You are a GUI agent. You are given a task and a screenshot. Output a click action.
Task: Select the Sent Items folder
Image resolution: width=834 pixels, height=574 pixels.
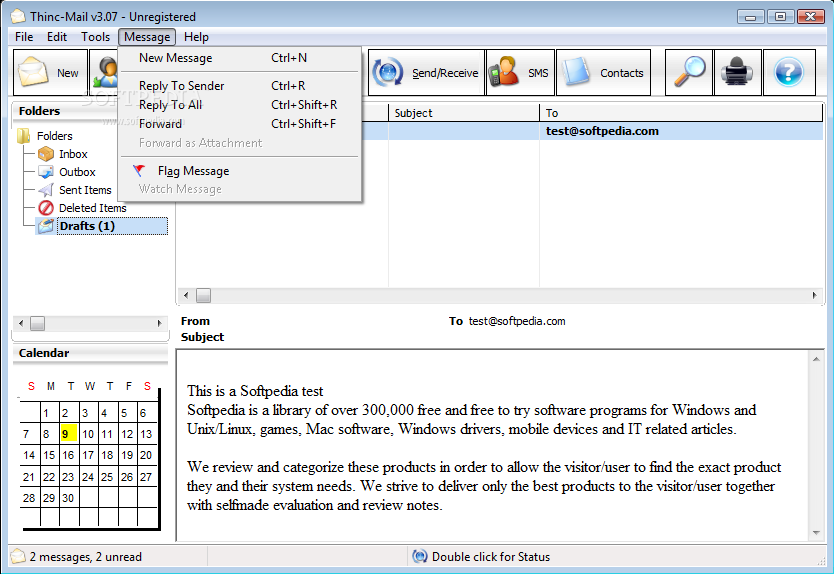85,190
